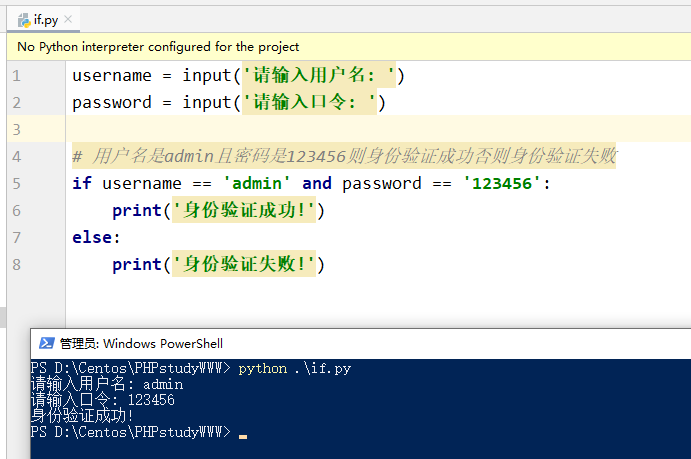The height and width of the screenshot is (459, 691).
Task: Click '身份验证成功!' output line in PowerShell
Action: 82,415
